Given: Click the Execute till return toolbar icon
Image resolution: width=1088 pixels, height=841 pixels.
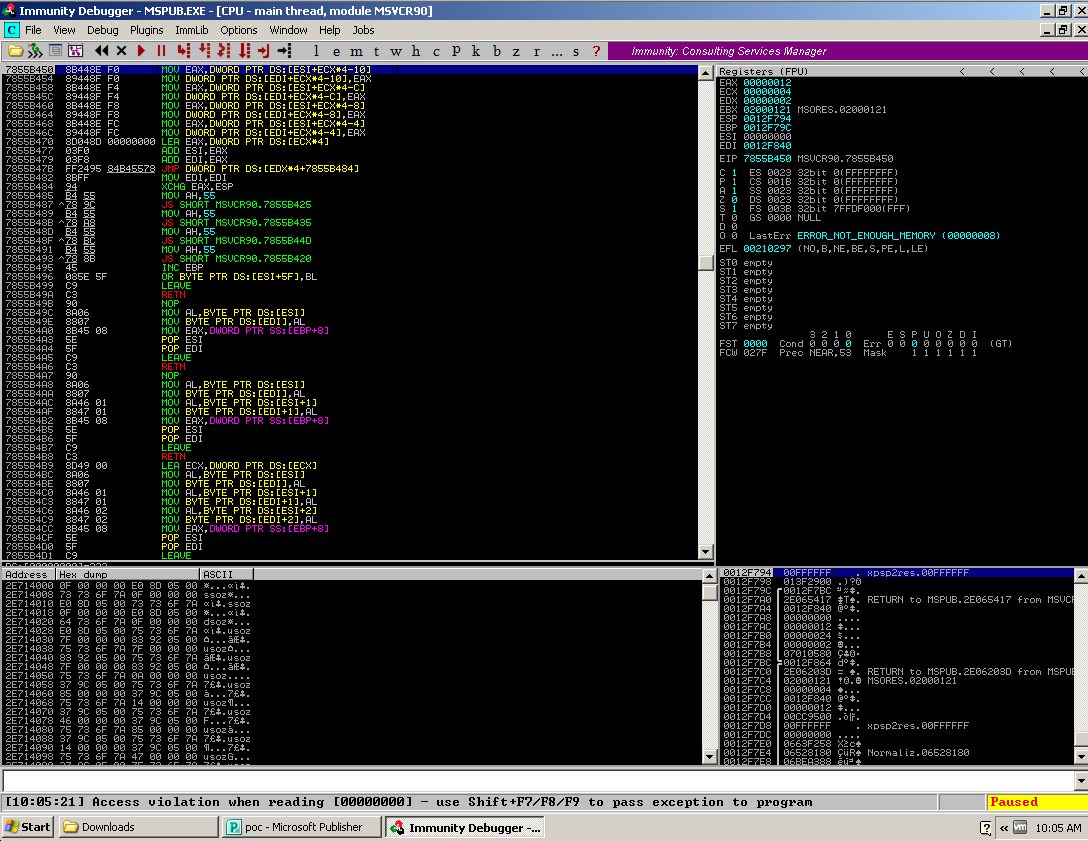Looking at the screenshot, I should (264, 51).
